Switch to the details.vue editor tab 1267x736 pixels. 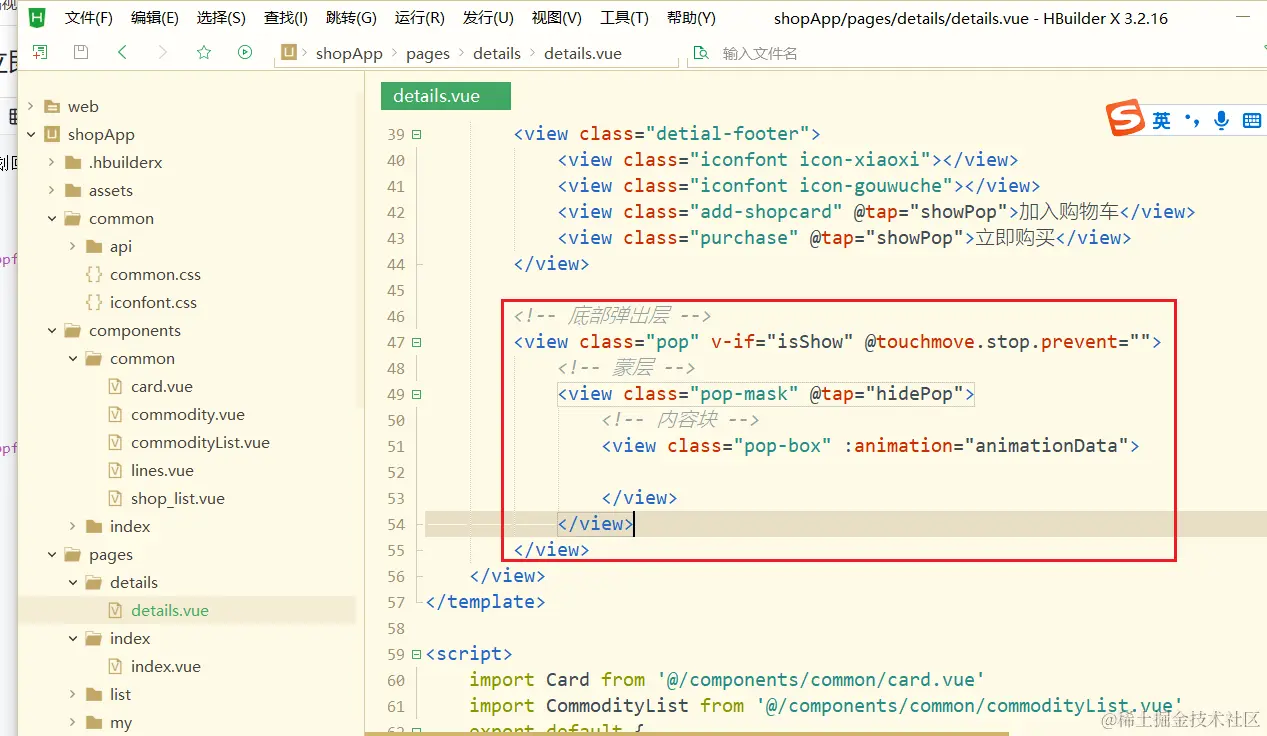[x=446, y=96]
